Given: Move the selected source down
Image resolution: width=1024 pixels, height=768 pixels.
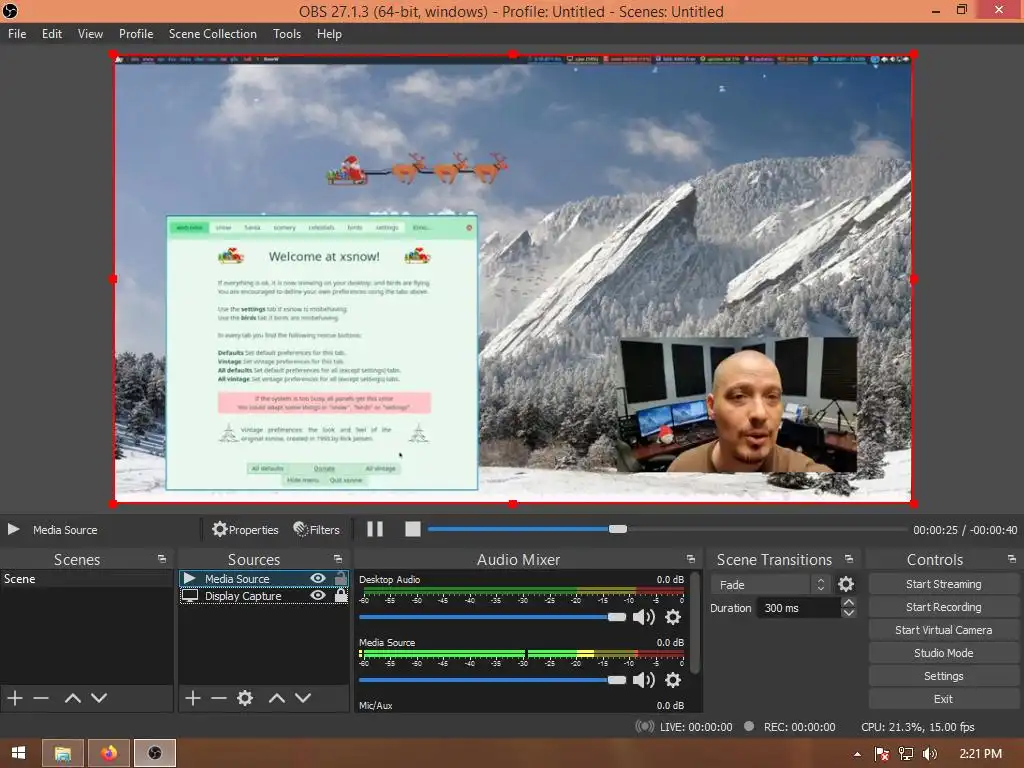Looking at the screenshot, I should tap(302, 698).
